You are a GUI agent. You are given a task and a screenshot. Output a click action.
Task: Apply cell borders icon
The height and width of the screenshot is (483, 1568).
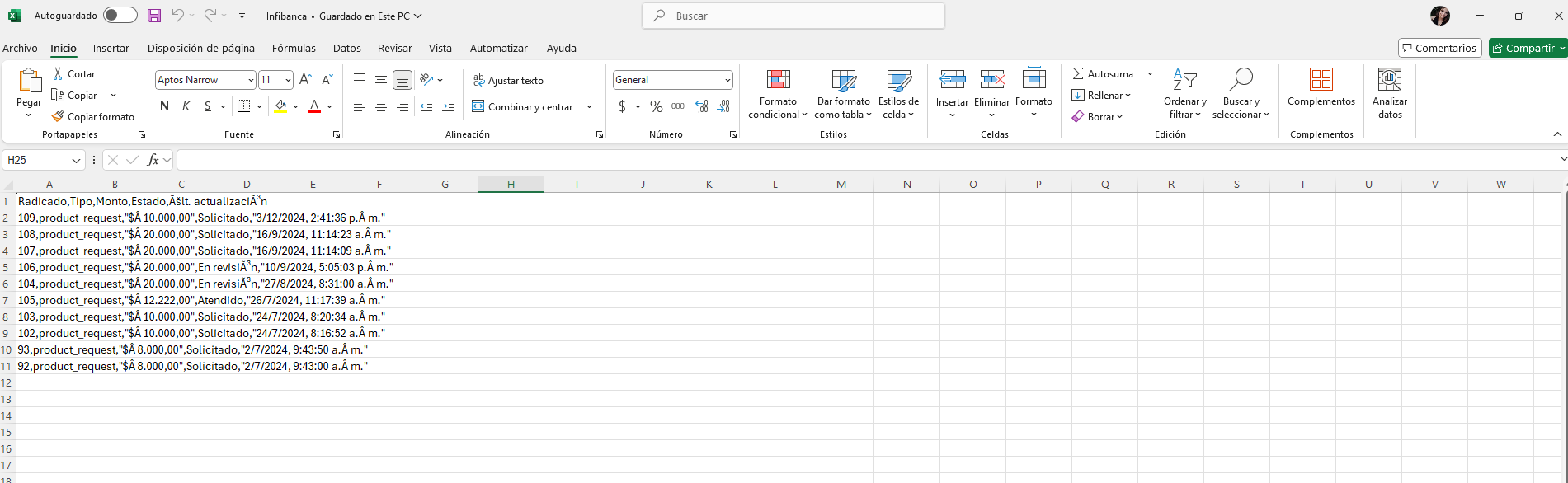click(243, 106)
